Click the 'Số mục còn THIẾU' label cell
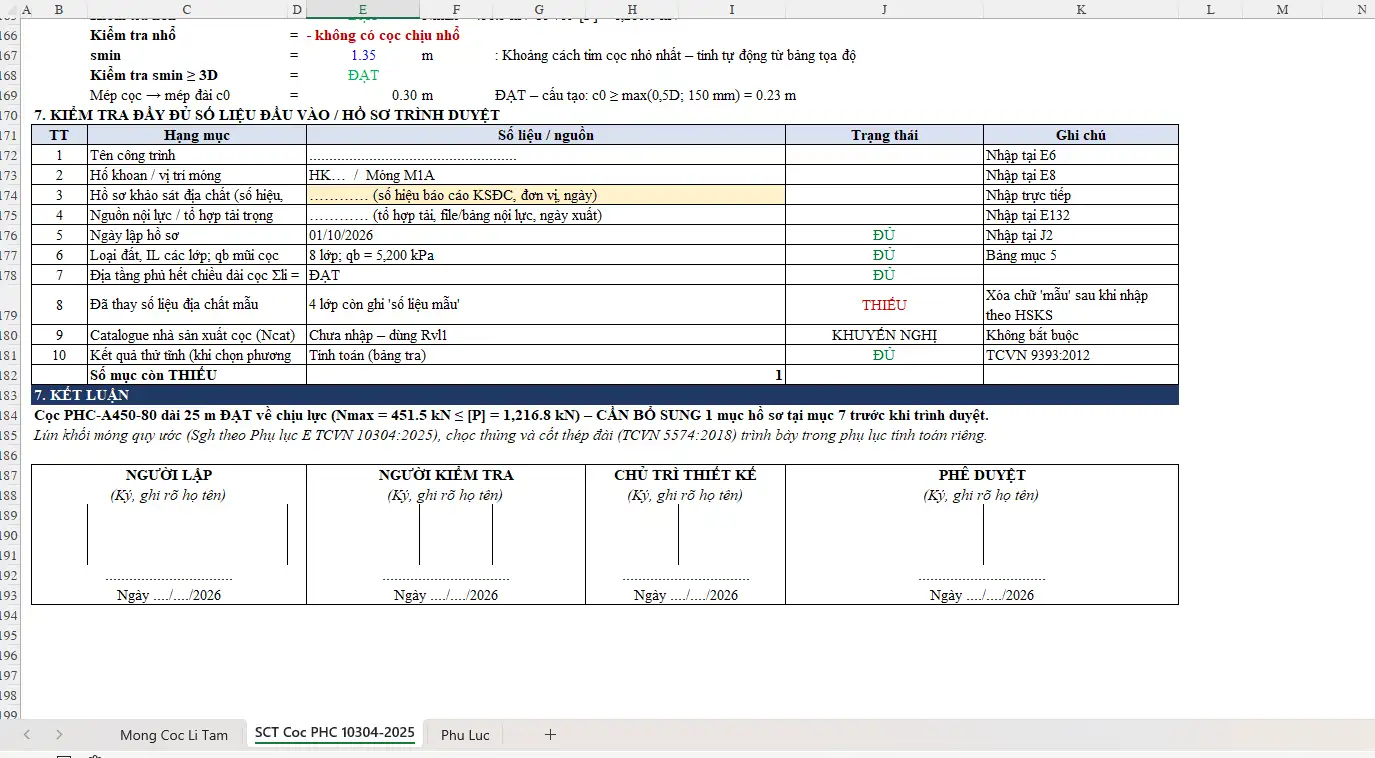The width and height of the screenshot is (1375, 758). (197, 375)
